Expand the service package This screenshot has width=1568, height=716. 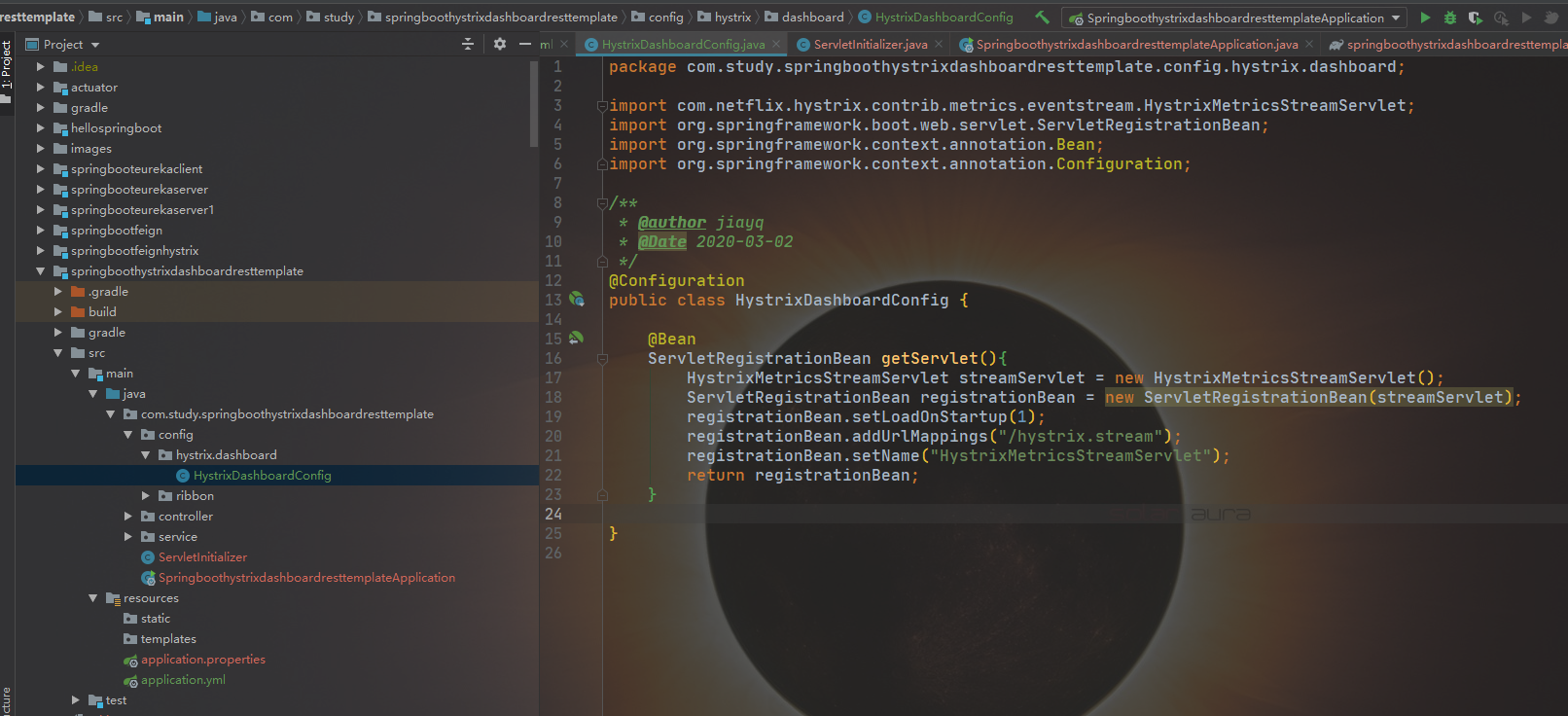[x=128, y=536]
